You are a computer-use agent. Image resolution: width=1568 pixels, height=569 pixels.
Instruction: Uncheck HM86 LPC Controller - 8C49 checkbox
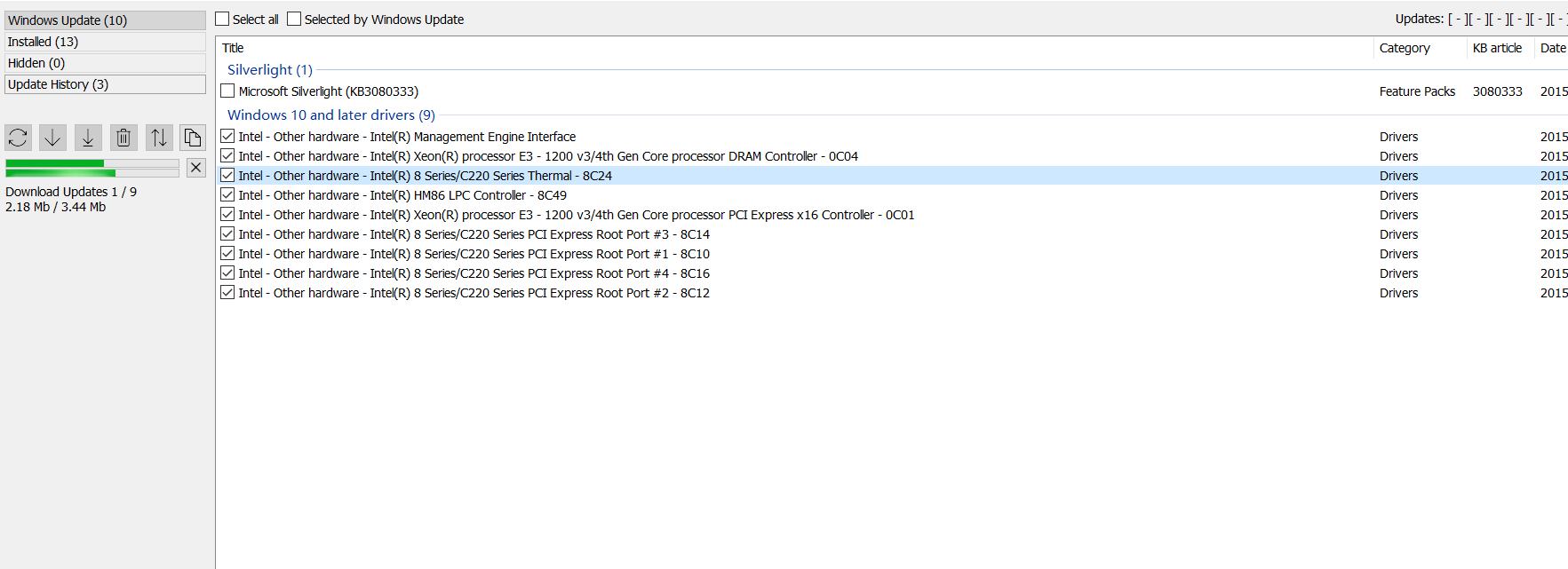tap(227, 194)
